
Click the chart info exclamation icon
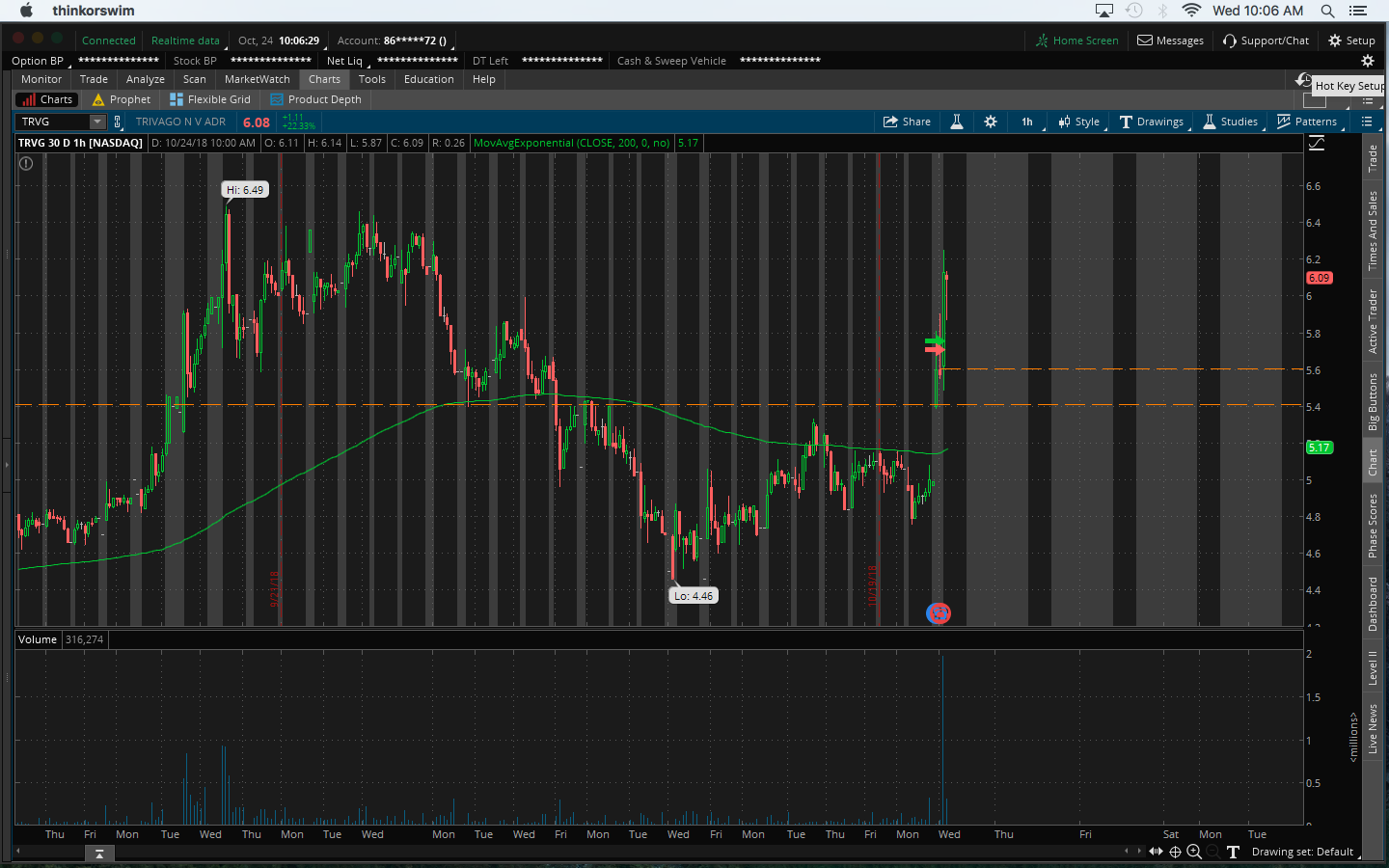[26, 163]
